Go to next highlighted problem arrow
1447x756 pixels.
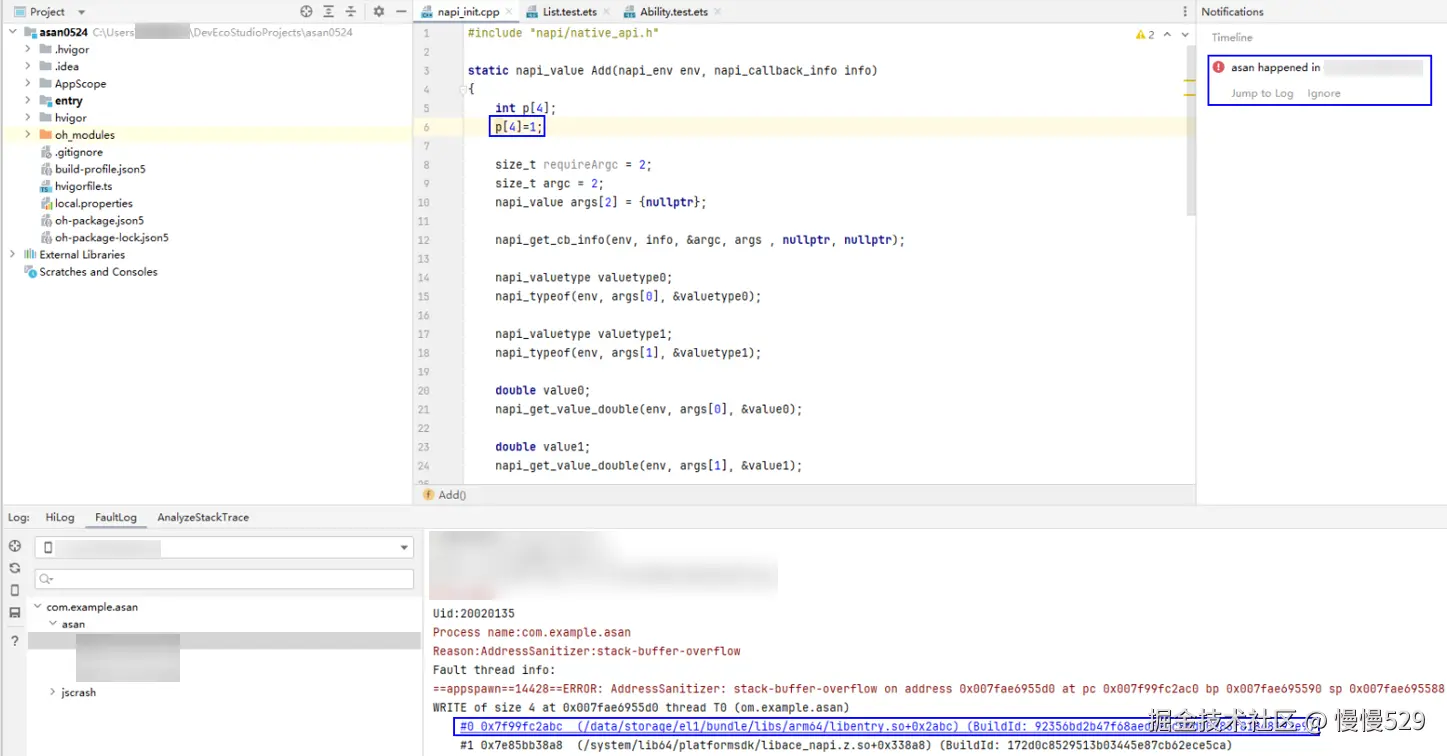tap(1185, 35)
